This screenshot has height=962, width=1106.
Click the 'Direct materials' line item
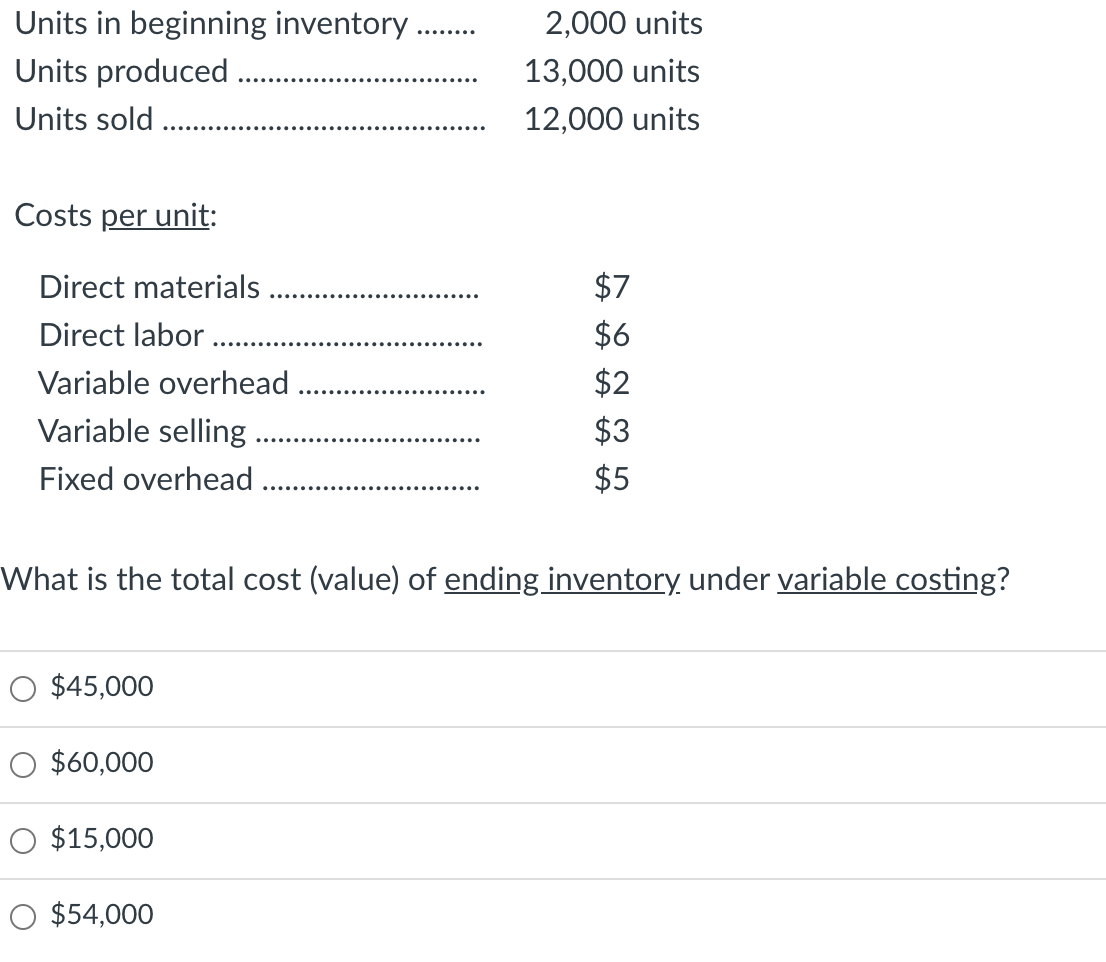[x=148, y=287]
